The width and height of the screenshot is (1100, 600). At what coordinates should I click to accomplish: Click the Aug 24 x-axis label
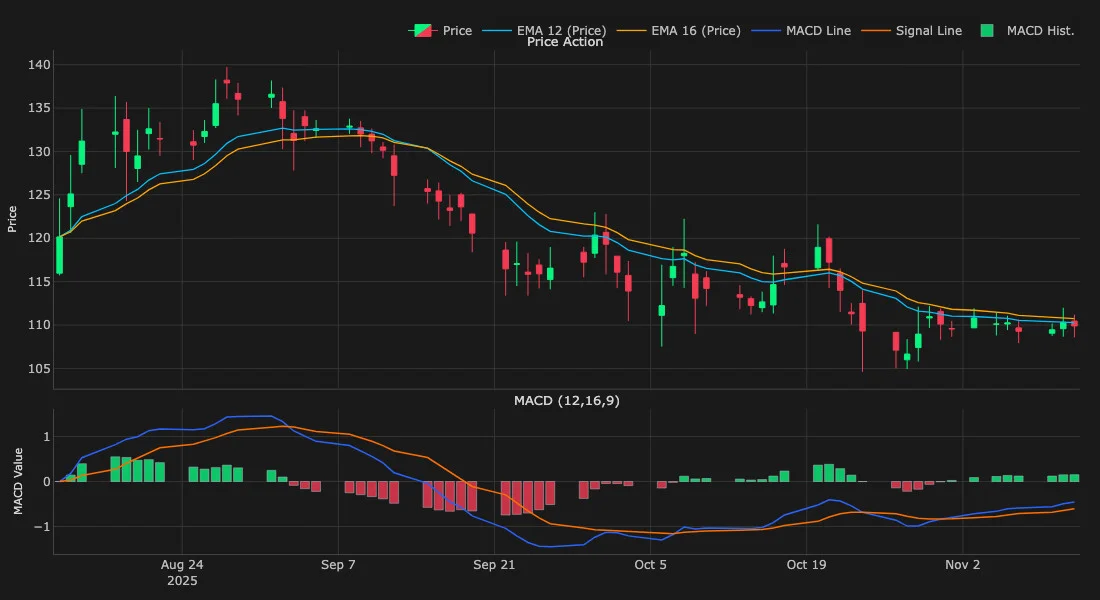coord(182,565)
